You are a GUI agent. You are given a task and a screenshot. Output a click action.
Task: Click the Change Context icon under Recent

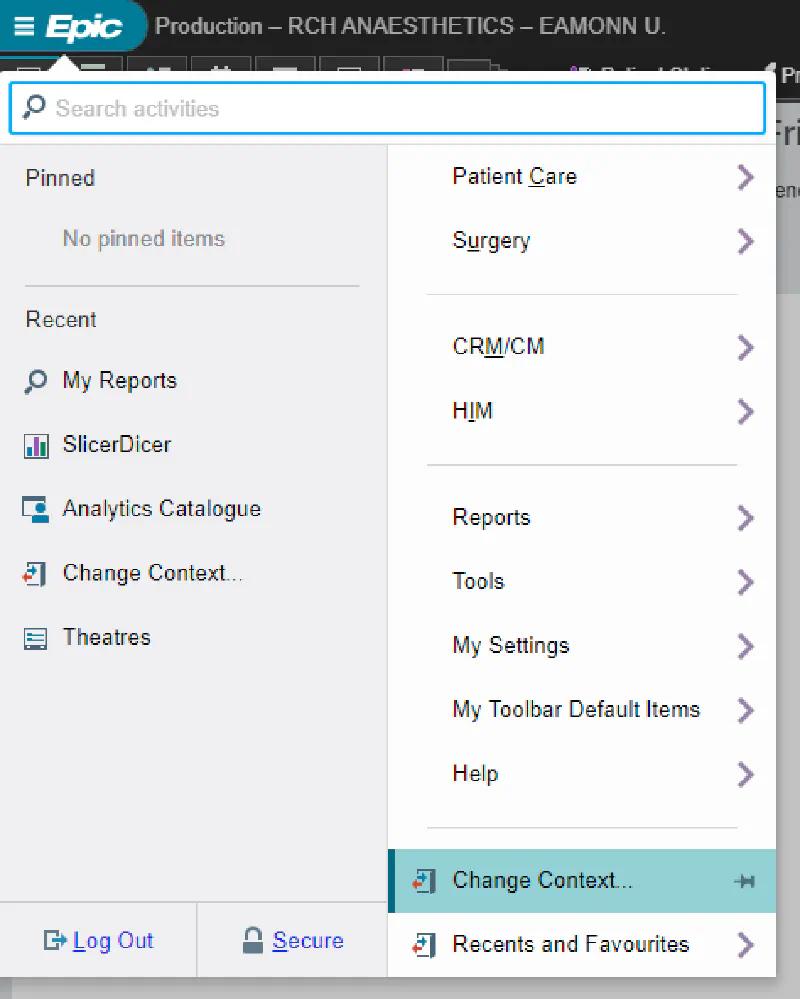point(36,573)
